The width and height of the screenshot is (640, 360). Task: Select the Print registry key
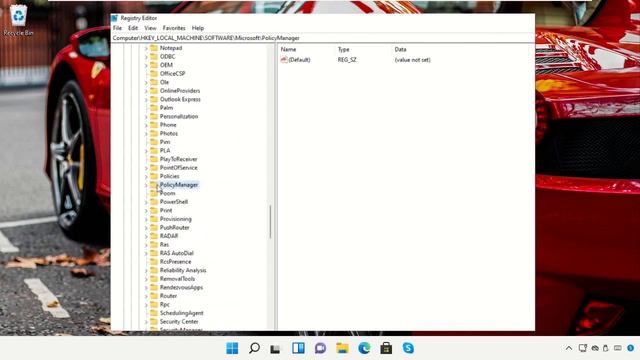(x=166, y=210)
